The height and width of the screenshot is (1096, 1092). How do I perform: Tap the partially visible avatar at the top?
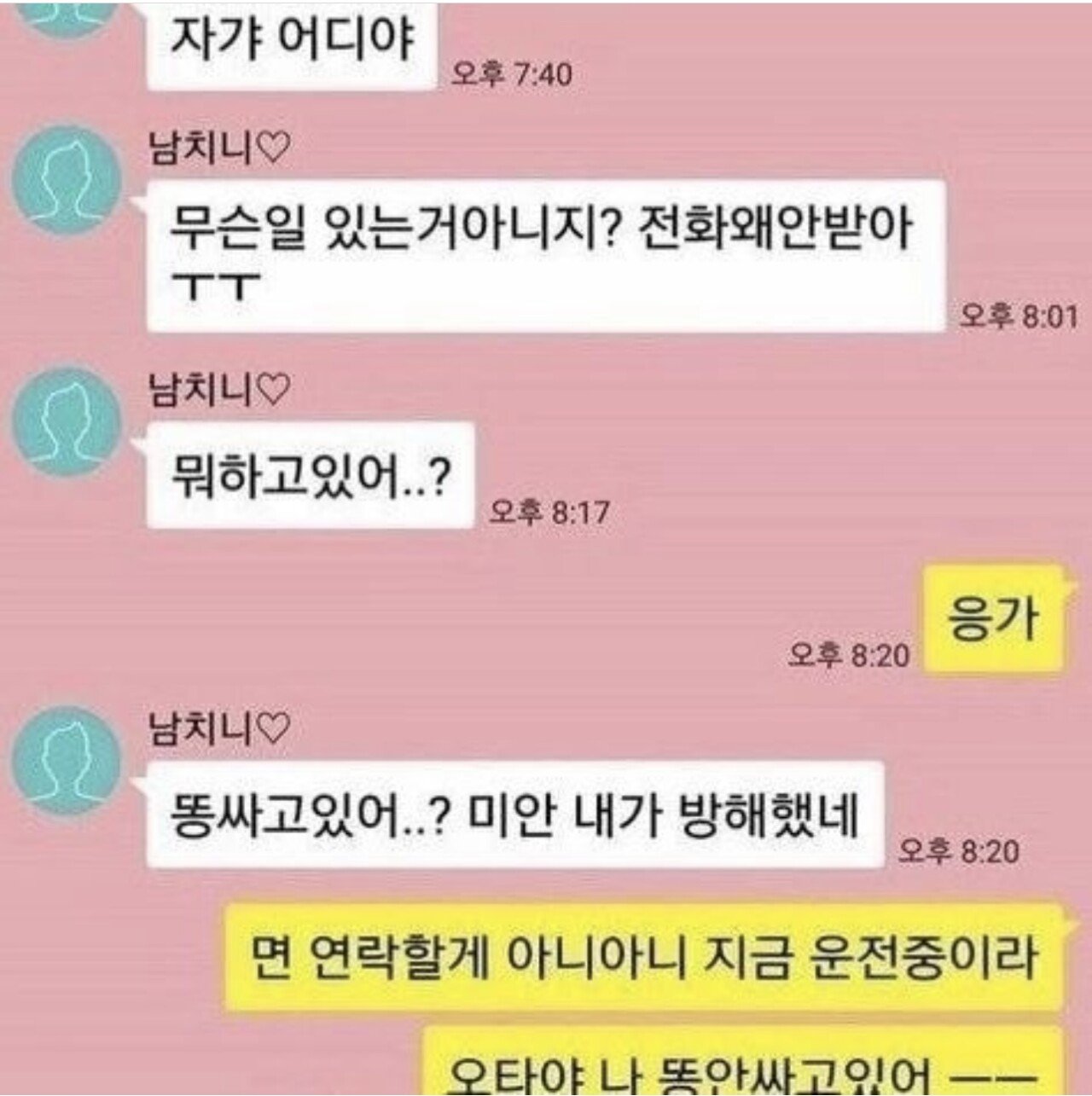click(67, 19)
